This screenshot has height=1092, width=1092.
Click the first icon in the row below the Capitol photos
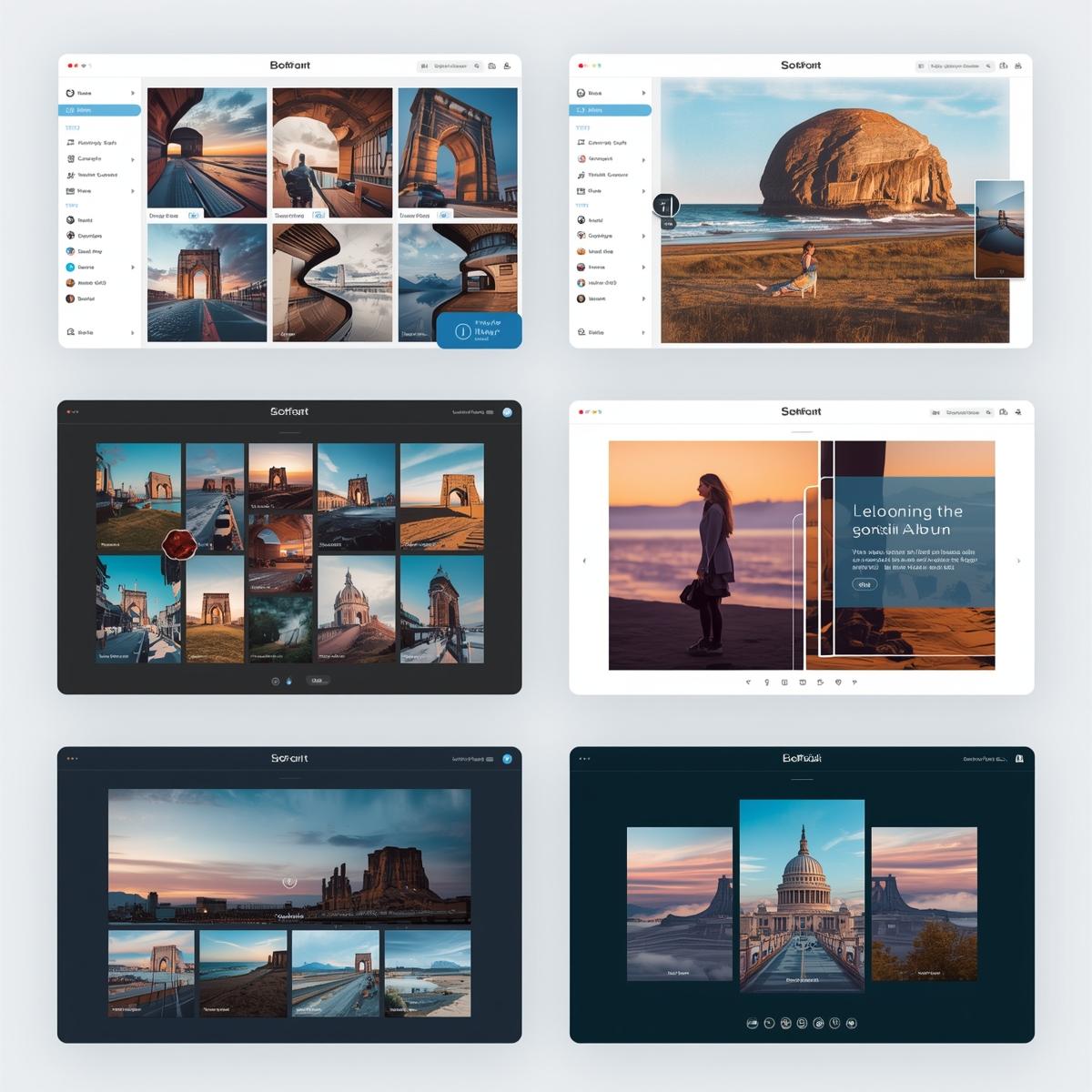752,1023
